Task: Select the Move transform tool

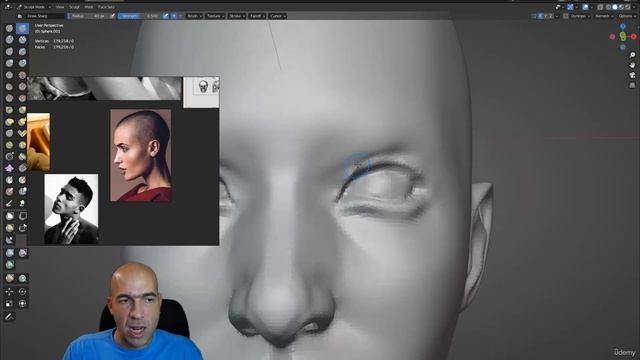Action: point(9,292)
